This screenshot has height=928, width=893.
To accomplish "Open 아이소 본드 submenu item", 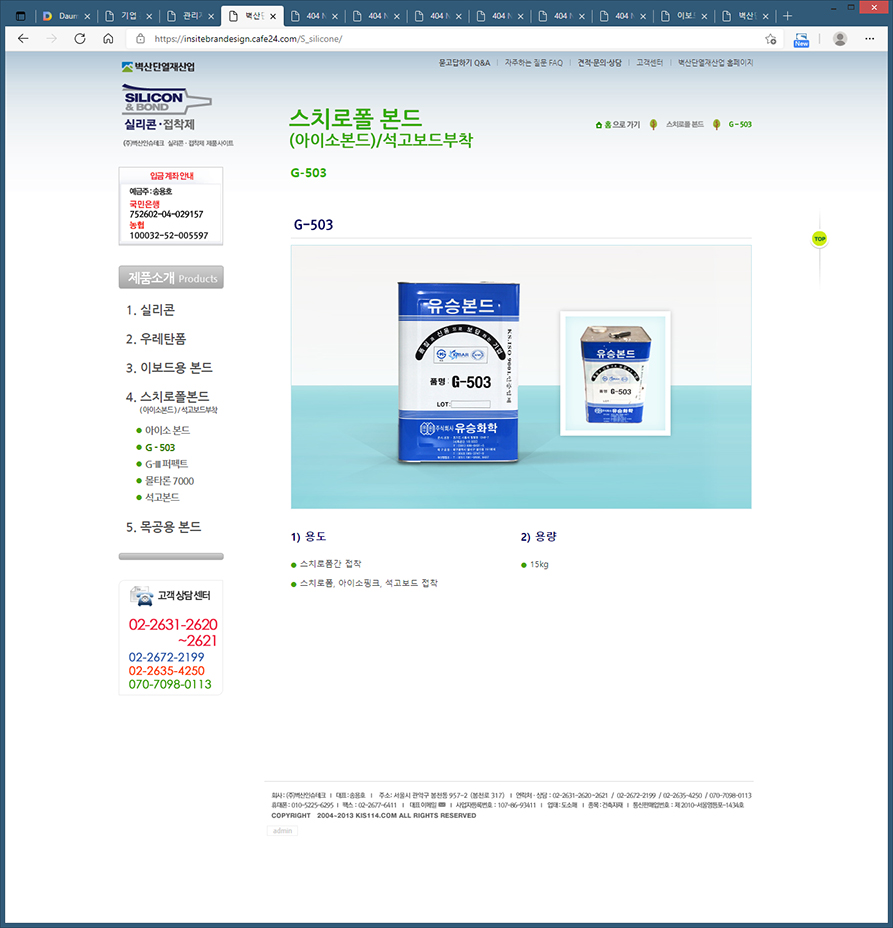I will pos(167,430).
